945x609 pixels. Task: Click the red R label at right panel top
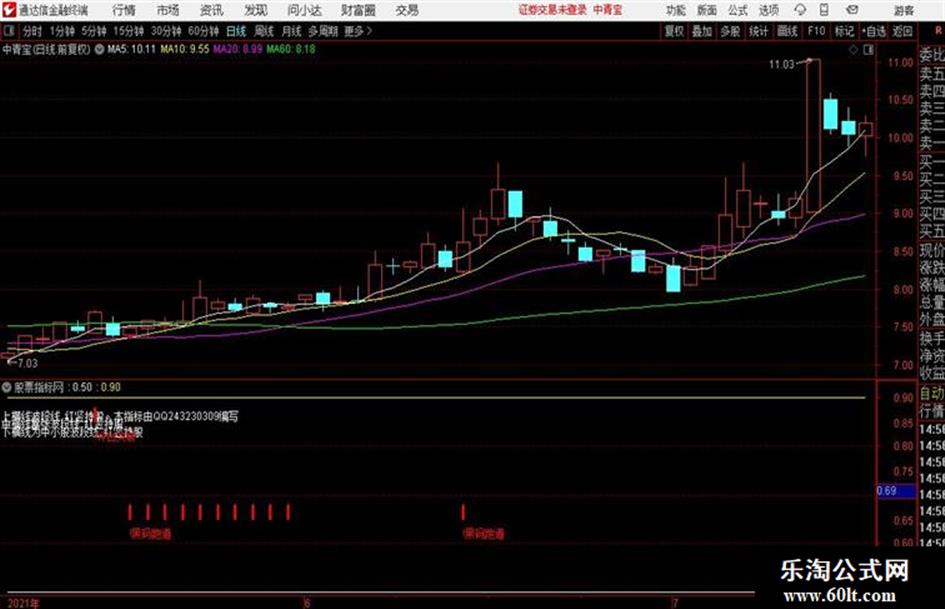pyautogui.click(x=938, y=30)
